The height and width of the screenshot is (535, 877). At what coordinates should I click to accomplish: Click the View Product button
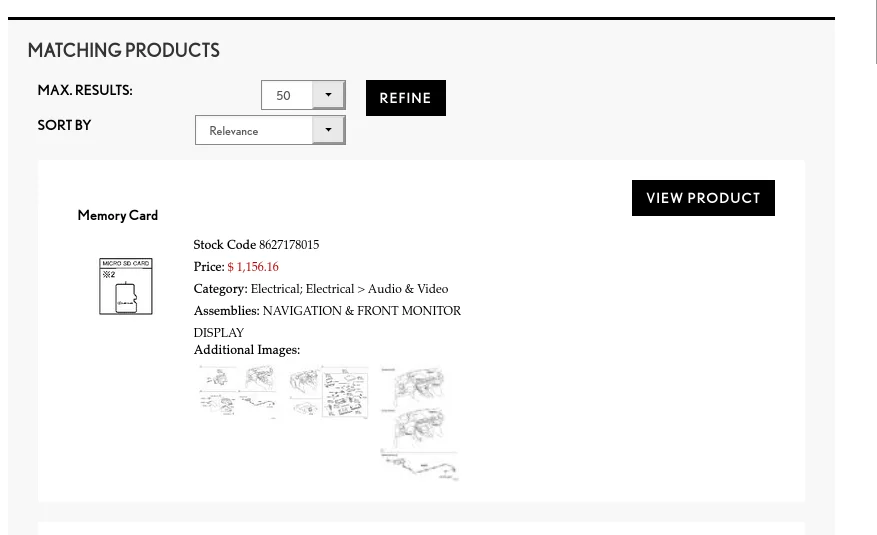point(703,198)
